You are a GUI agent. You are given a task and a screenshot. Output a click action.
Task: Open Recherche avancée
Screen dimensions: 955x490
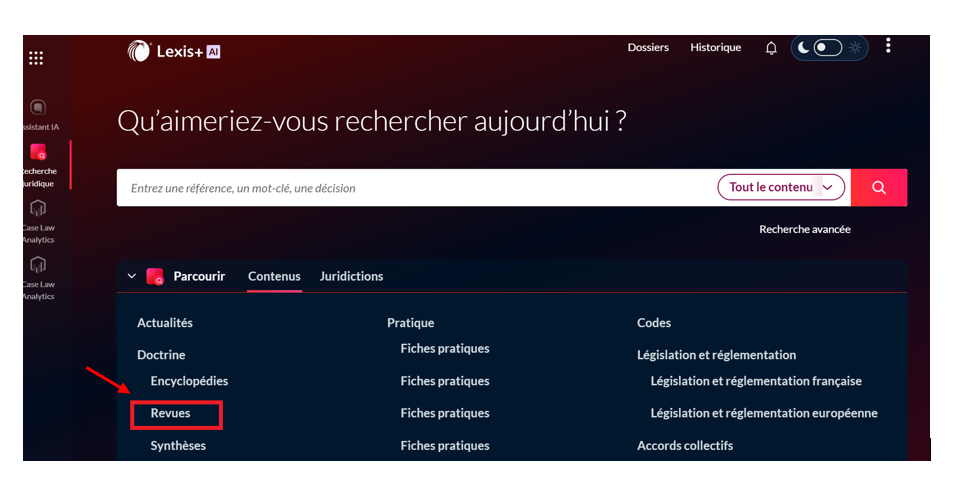(804, 229)
